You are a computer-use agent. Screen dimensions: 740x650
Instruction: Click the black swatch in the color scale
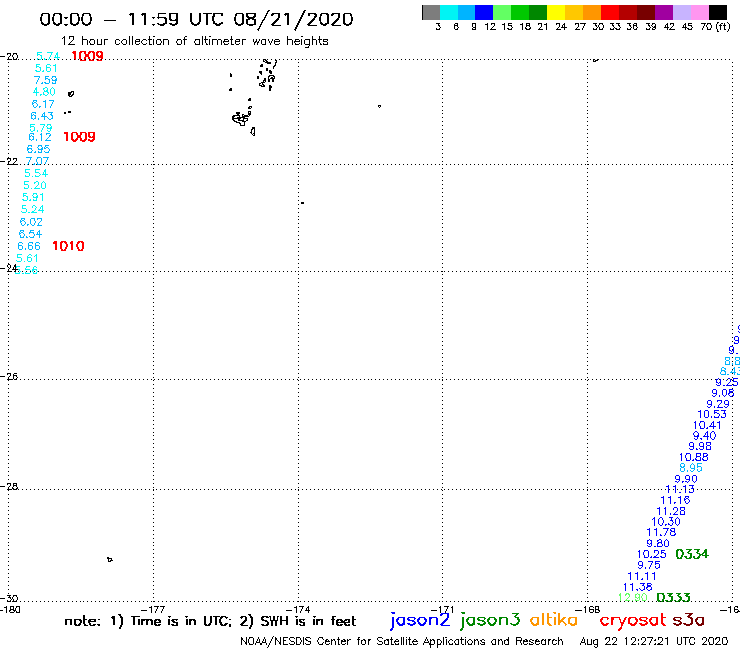(718, 12)
